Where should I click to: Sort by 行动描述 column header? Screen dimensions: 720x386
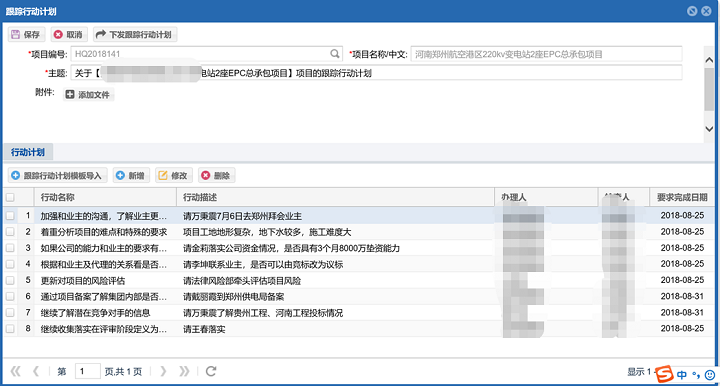coord(335,197)
